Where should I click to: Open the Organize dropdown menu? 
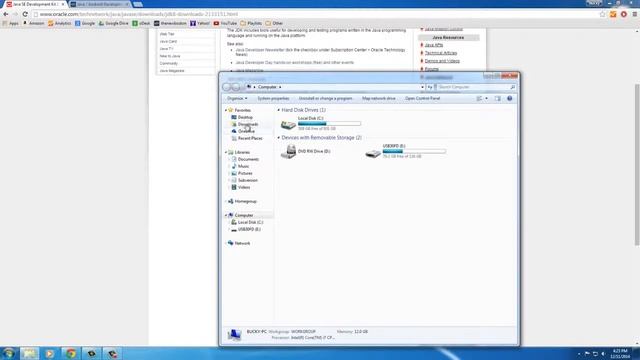237,98
